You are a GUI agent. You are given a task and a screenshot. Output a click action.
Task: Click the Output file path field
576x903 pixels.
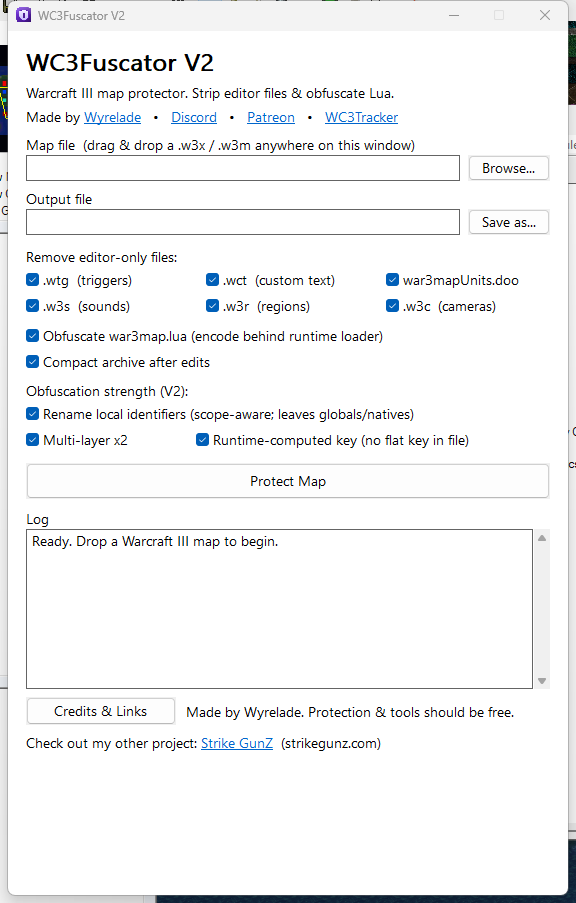tap(243, 222)
